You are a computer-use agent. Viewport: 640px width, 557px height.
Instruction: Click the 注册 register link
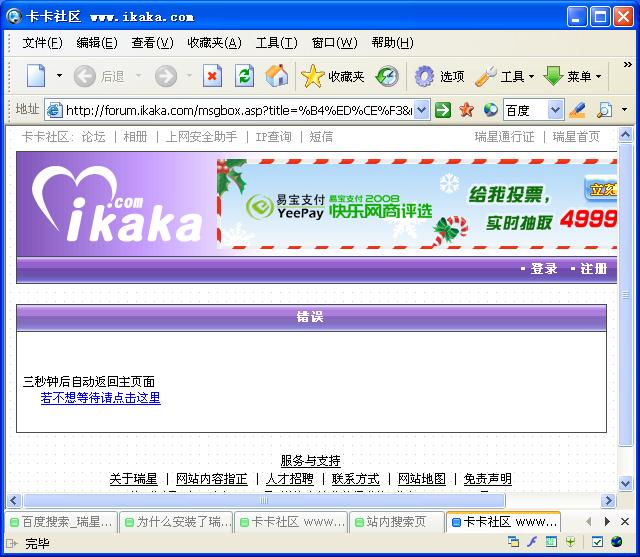pyautogui.click(x=594, y=269)
